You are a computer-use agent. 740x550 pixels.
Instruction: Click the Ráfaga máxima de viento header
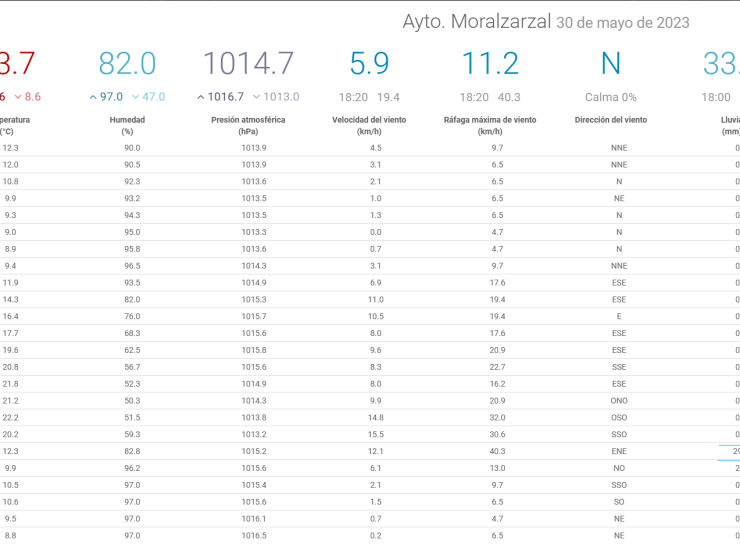490,126
